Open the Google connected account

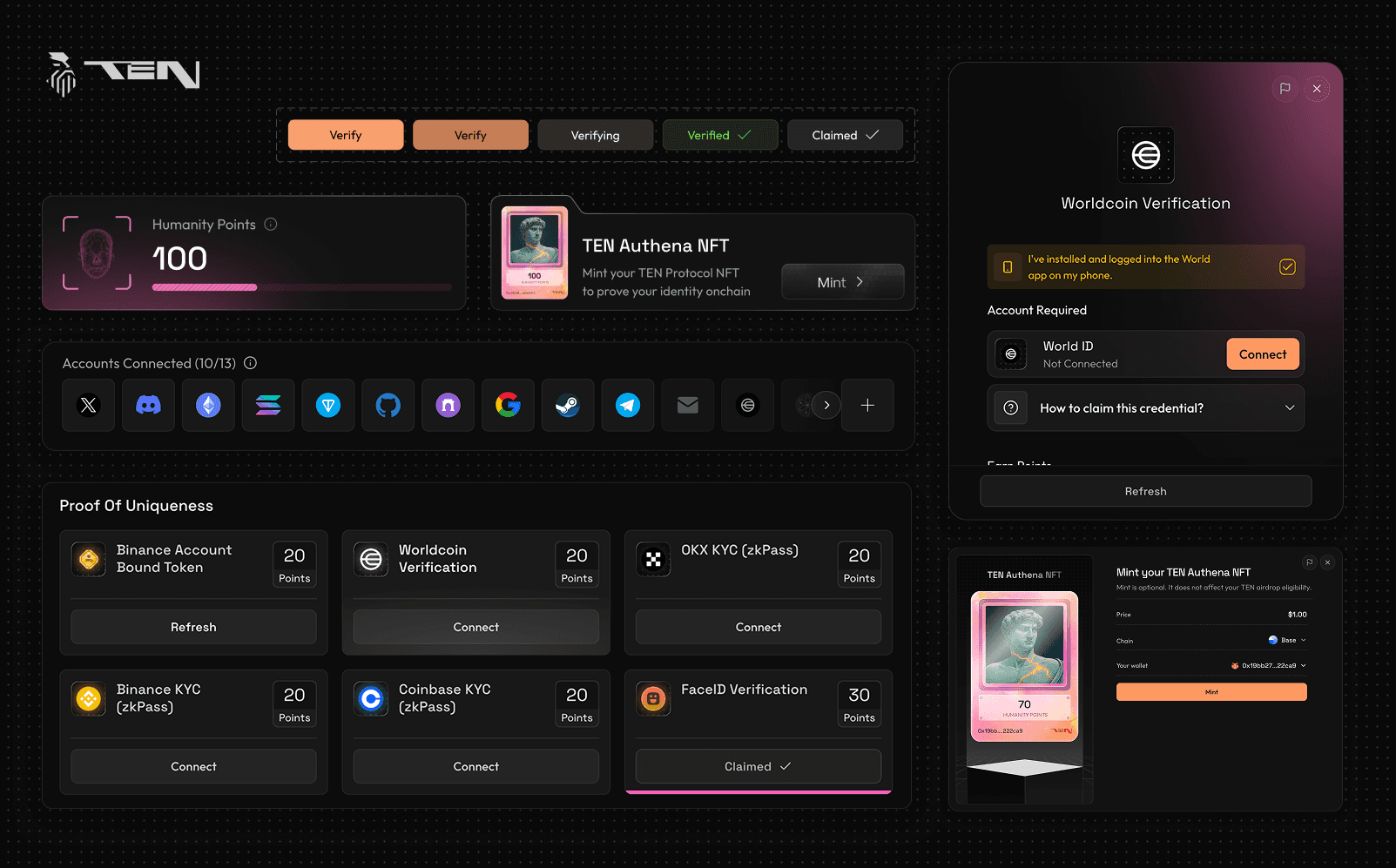(x=508, y=405)
